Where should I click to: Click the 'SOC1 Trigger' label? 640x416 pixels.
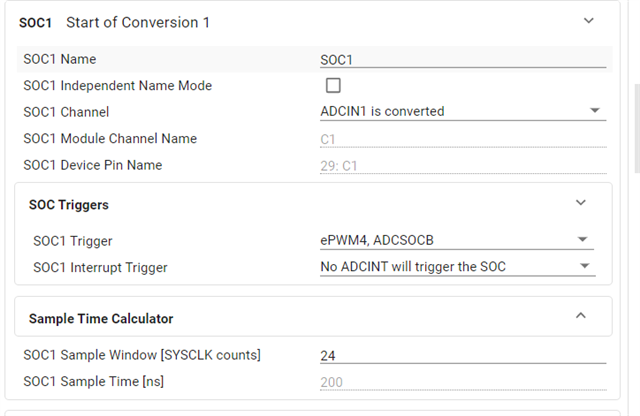[73, 241]
